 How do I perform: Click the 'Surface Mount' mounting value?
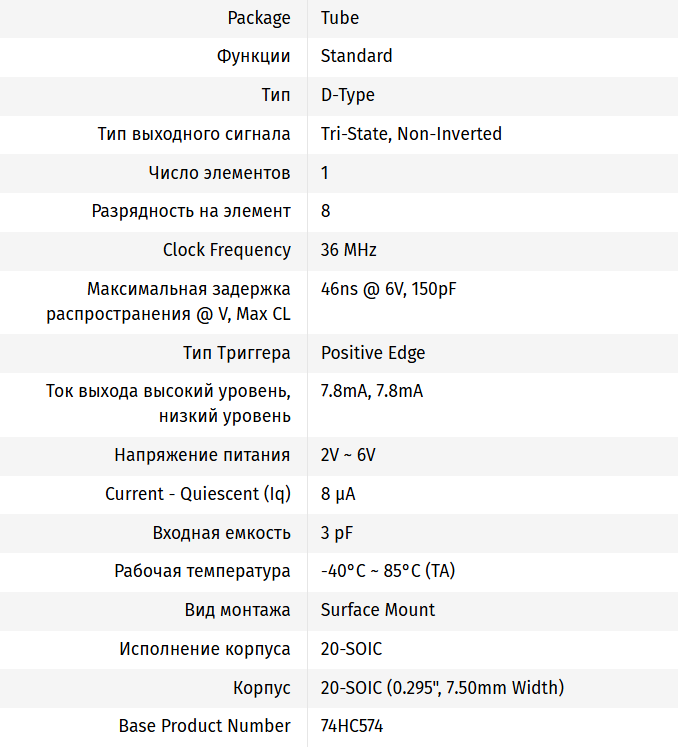(x=377, y=610)
